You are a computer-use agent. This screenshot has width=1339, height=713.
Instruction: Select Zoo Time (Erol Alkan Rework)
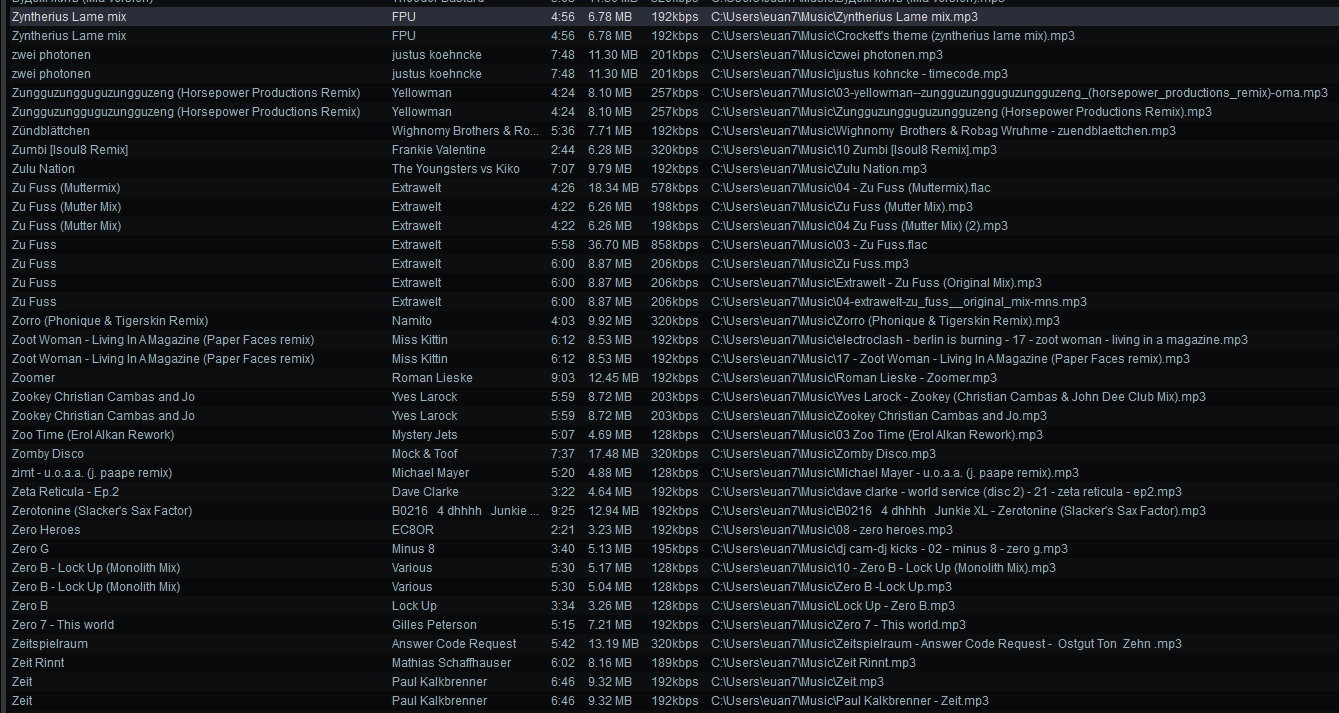point(93,435)
